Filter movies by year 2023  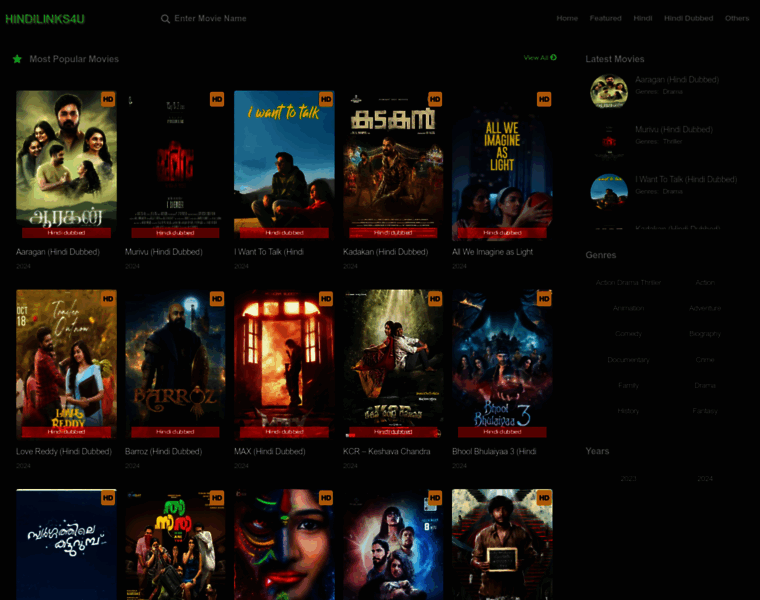pyautogui.click(x=629, y=479)
